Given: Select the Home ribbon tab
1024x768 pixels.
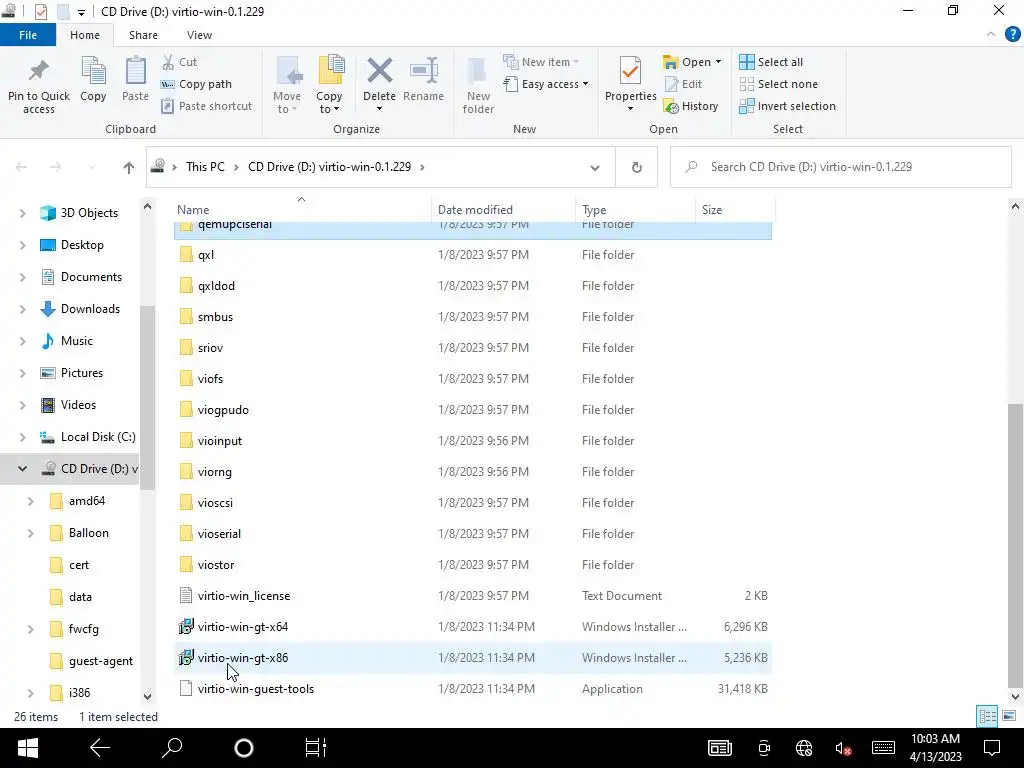Looking at the screenshot, I should coord(85,35).
